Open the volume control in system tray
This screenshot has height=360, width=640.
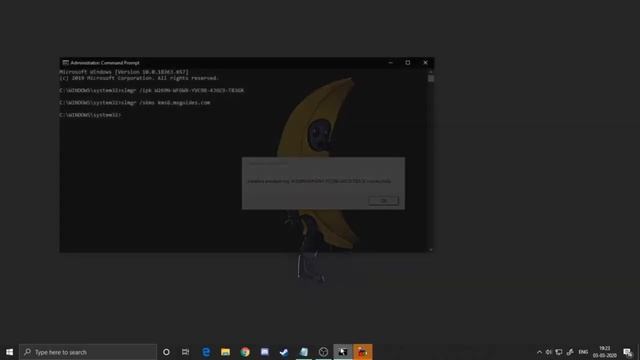(549, 352)
